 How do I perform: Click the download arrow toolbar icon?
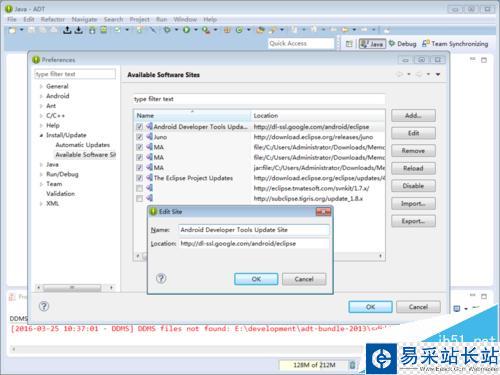[79, 30]
